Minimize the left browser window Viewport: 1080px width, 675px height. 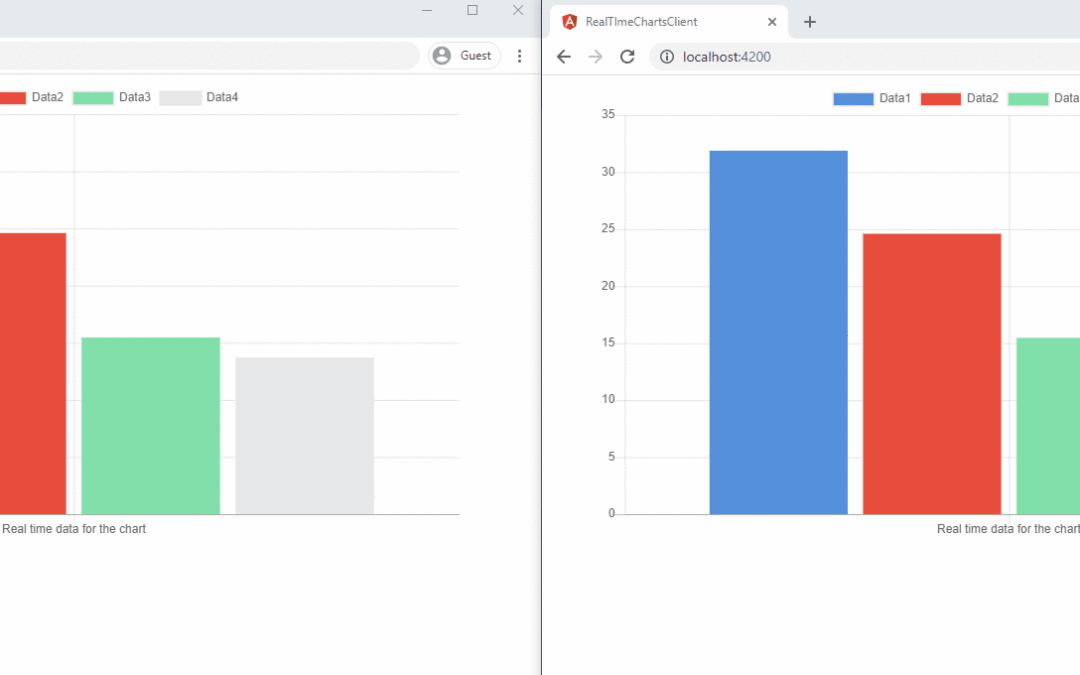pos(427,10)
